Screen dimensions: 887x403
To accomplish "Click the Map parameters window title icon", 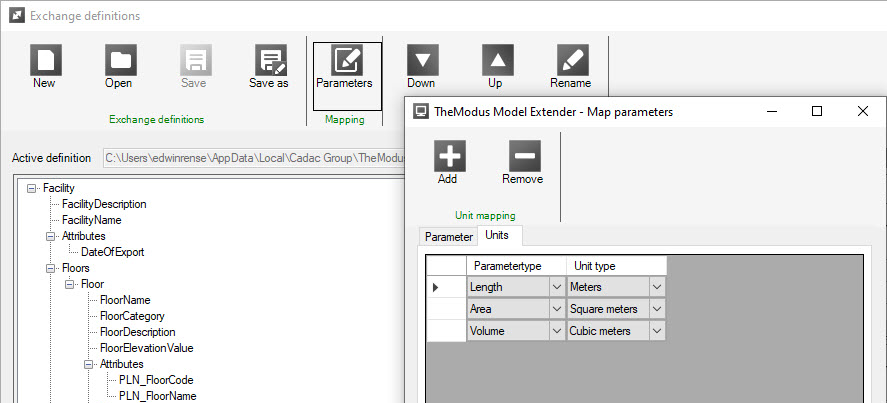I will point(421,112).
